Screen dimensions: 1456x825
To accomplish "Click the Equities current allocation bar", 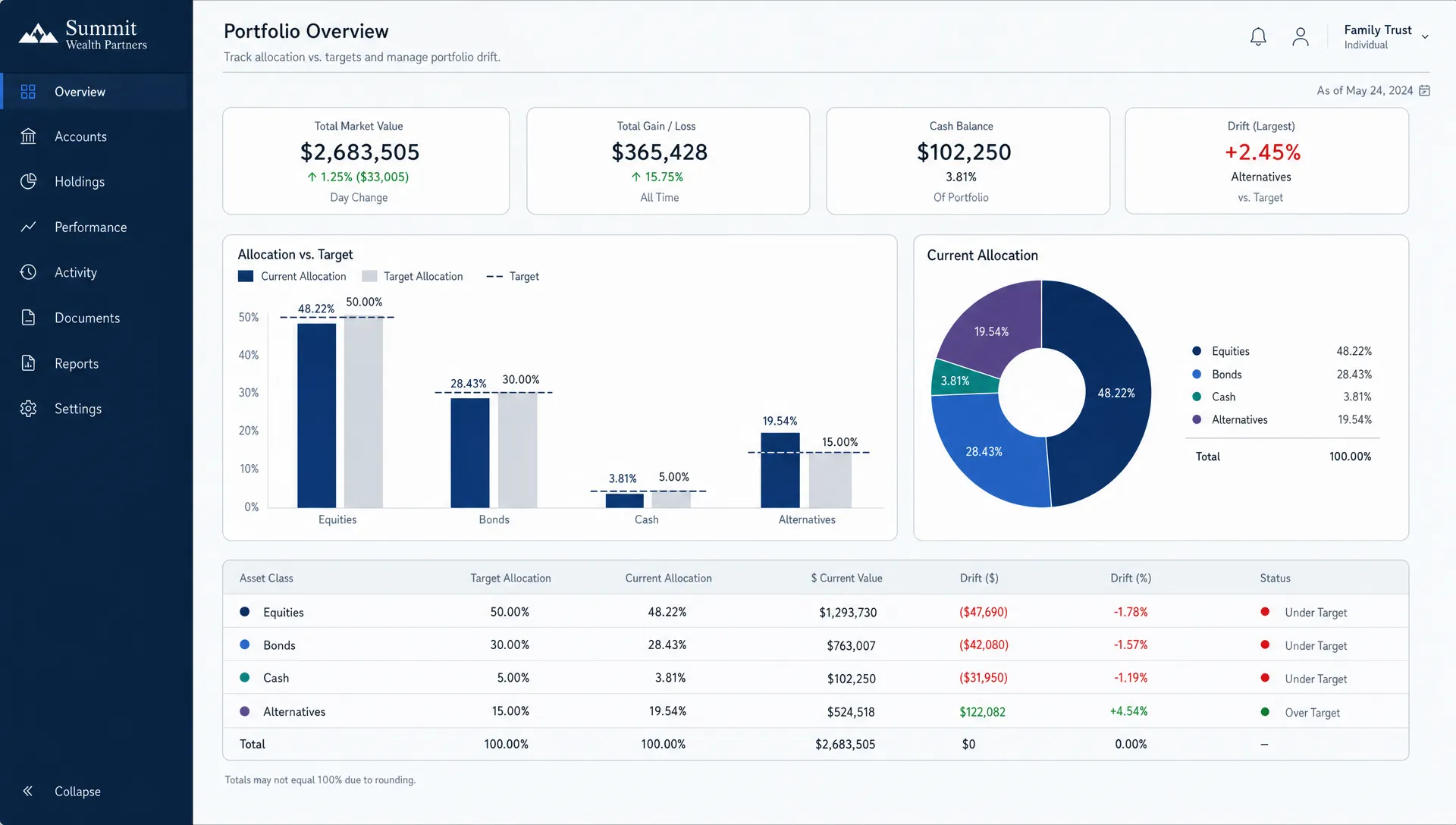I will (x=316, y=416).
